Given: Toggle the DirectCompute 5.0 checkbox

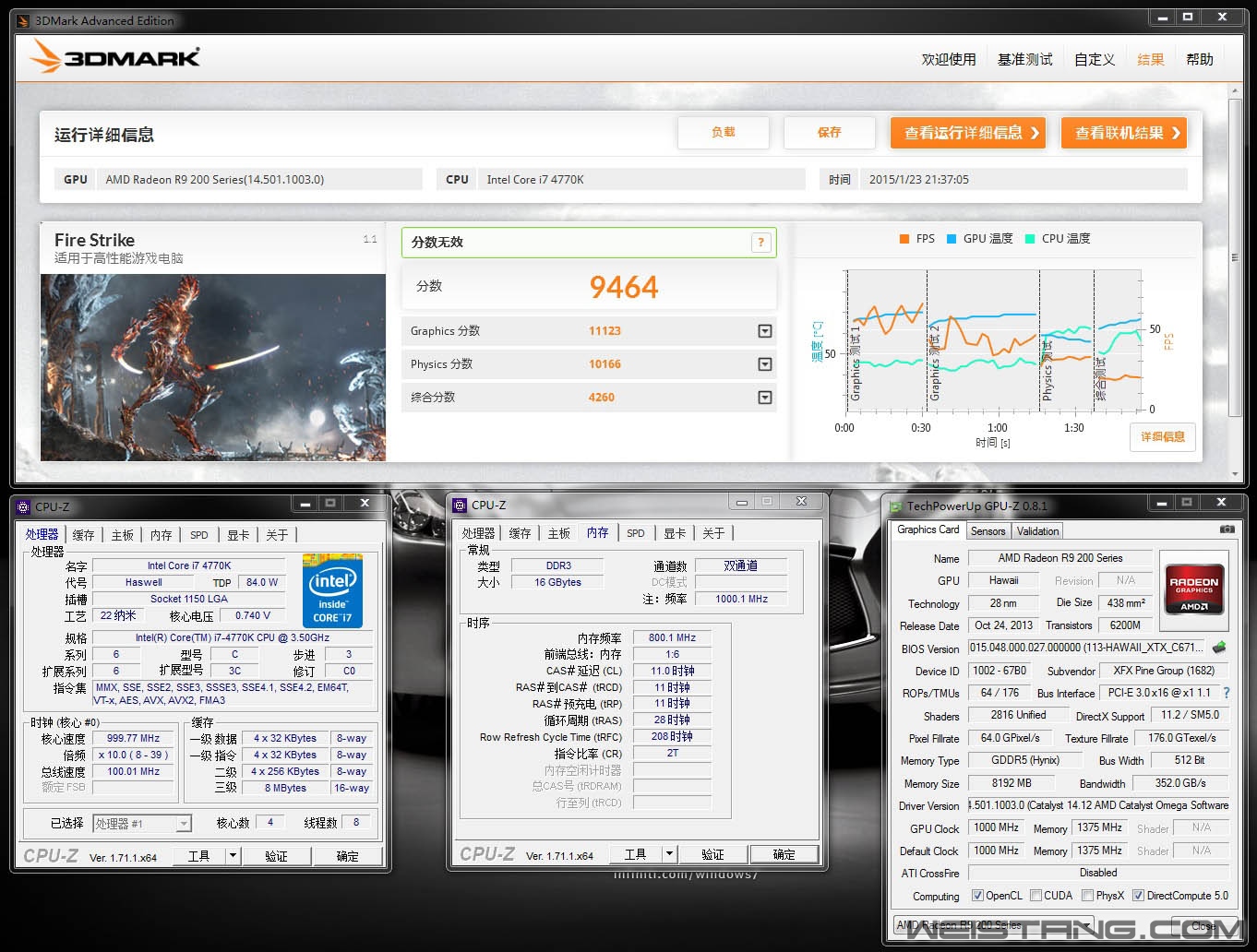Looking at the screenshot, I should tap(1139, 896).
